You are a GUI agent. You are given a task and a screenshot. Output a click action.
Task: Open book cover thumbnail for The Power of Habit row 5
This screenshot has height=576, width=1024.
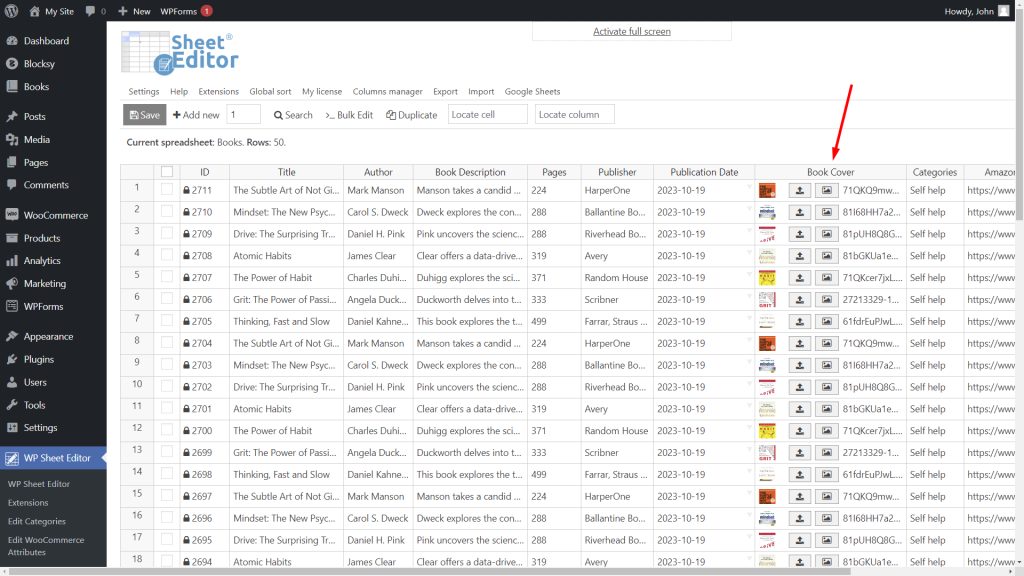pos(767,278)
